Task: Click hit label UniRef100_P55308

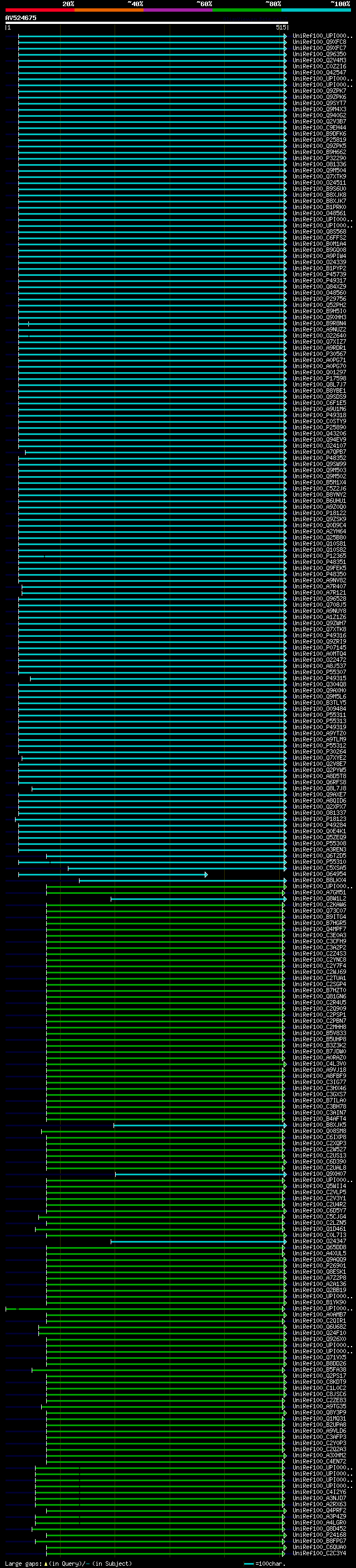Action: pyautogui.click(x=319, y=843)
